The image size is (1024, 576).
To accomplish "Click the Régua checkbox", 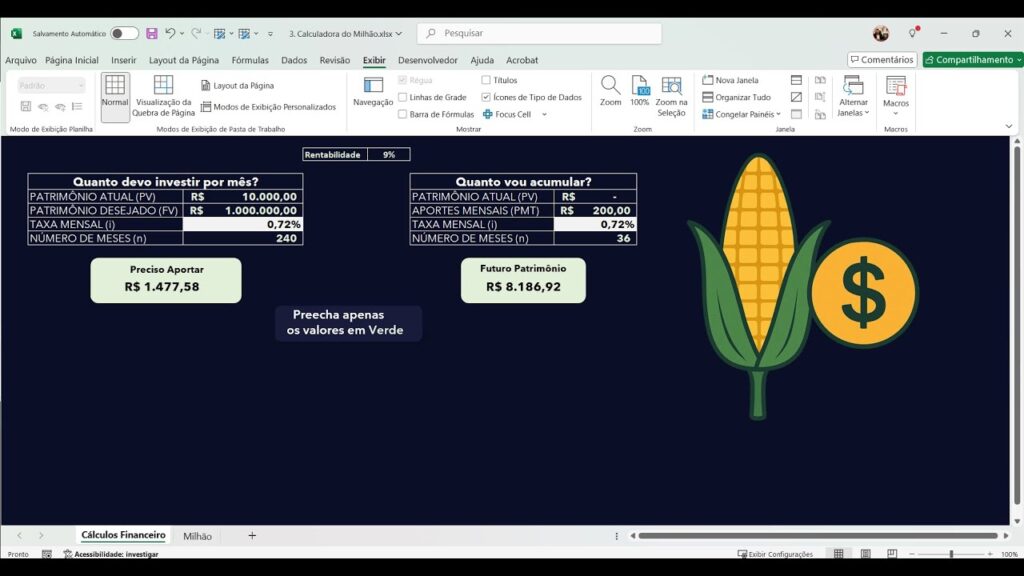I will click(402, 80).
